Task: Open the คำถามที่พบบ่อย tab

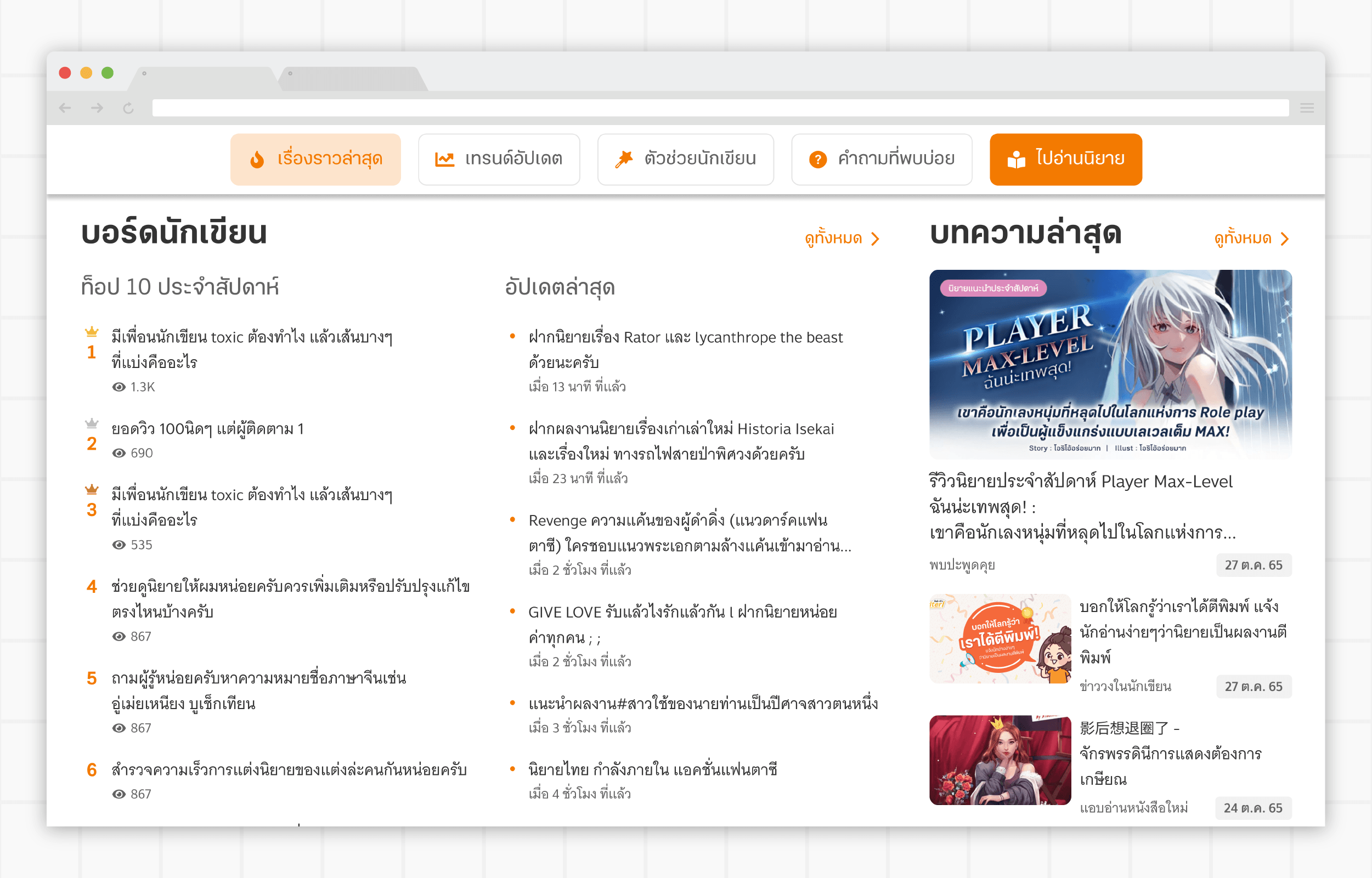Action: click(x=882, y=159)
